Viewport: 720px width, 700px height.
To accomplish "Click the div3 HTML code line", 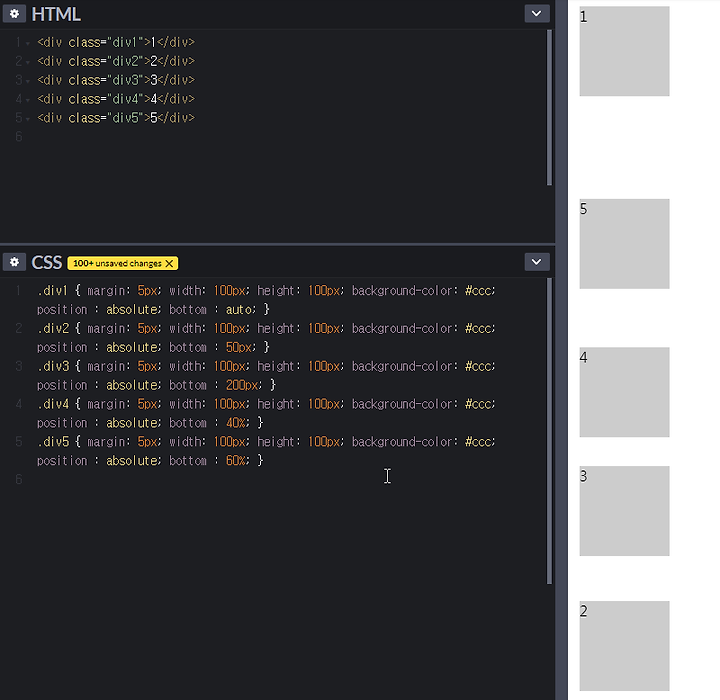I will pos(116,80).
